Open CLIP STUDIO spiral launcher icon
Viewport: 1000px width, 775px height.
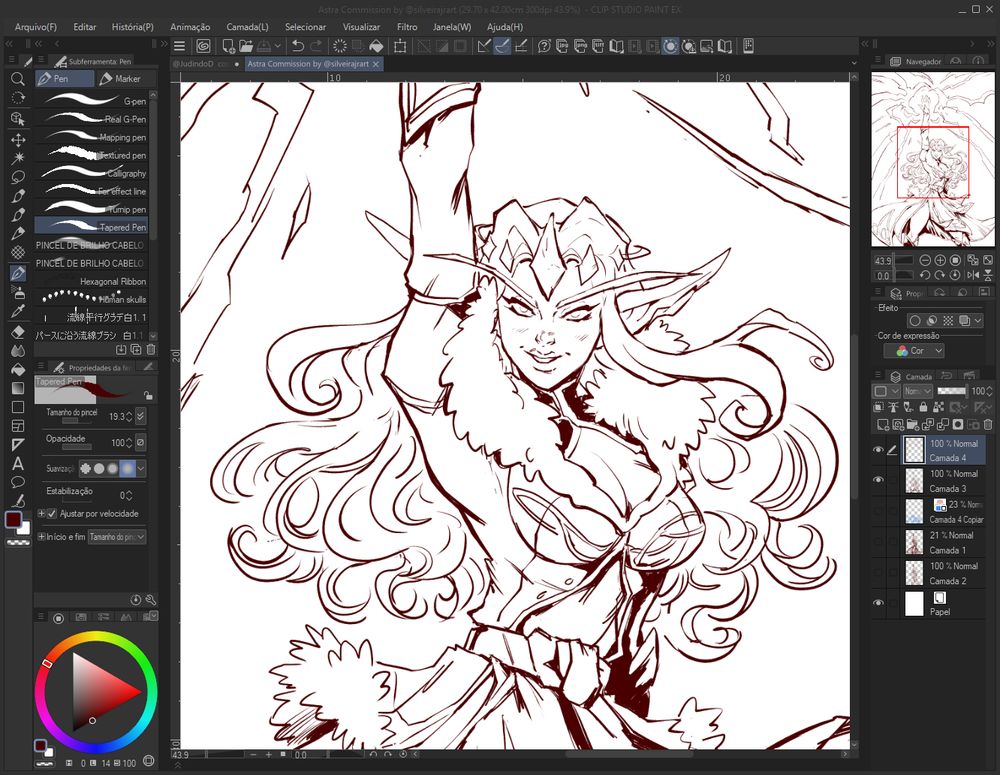[203, 46]
